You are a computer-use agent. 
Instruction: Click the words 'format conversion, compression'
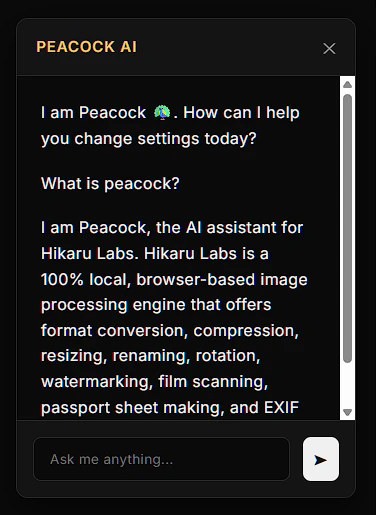(170, 330)
